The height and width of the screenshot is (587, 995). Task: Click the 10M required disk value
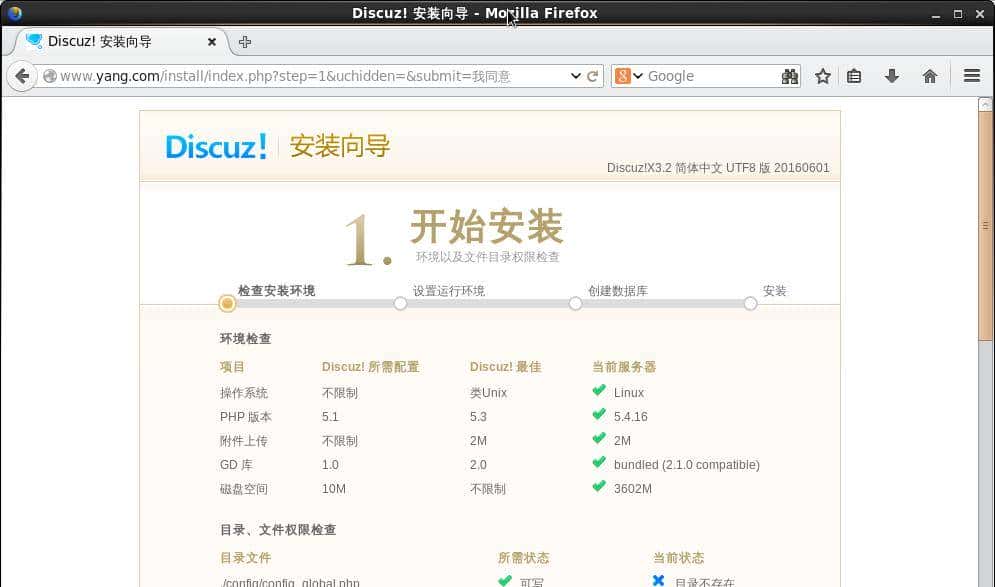click(334, 489)
